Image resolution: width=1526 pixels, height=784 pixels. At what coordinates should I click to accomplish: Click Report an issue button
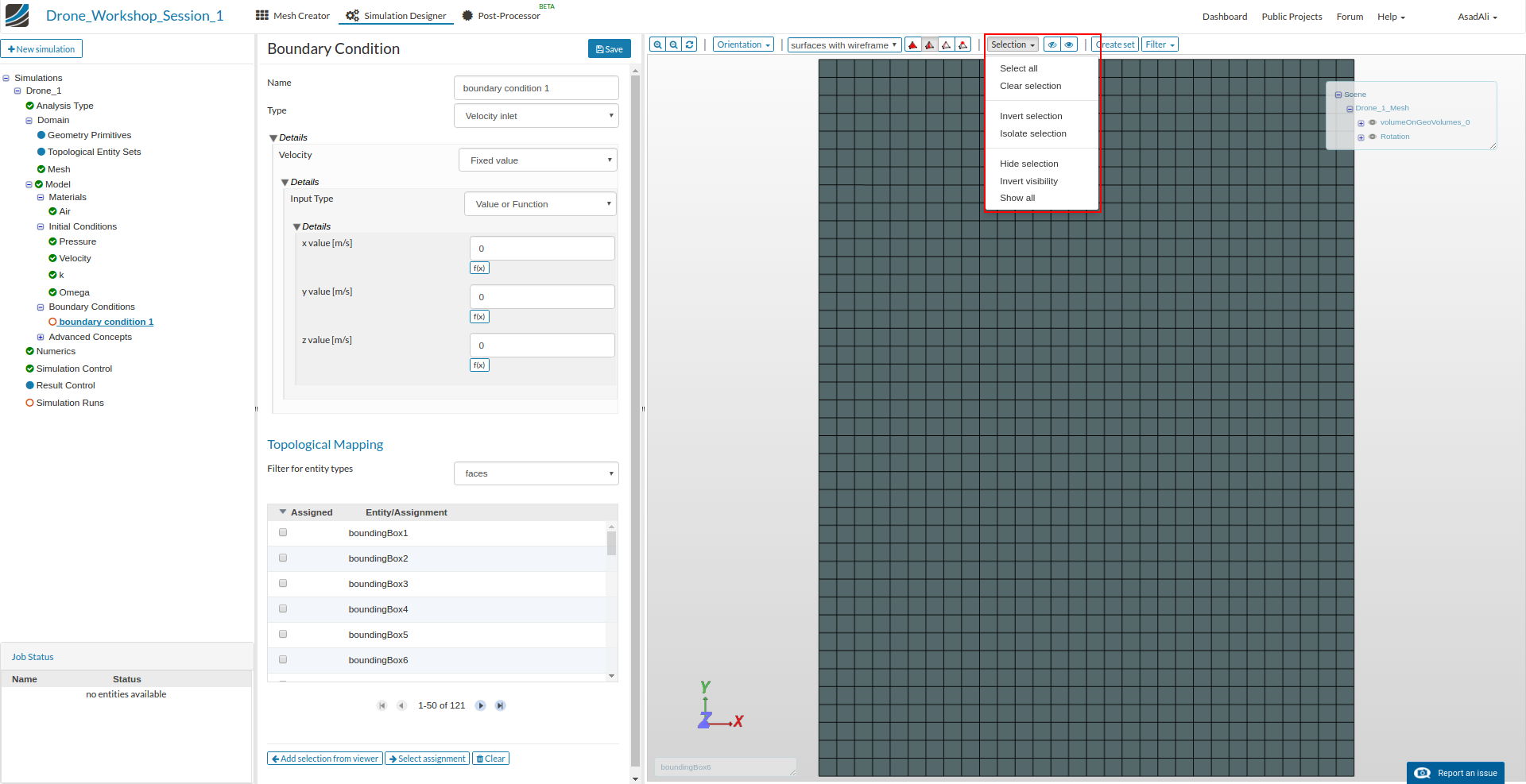(1455, 773)
